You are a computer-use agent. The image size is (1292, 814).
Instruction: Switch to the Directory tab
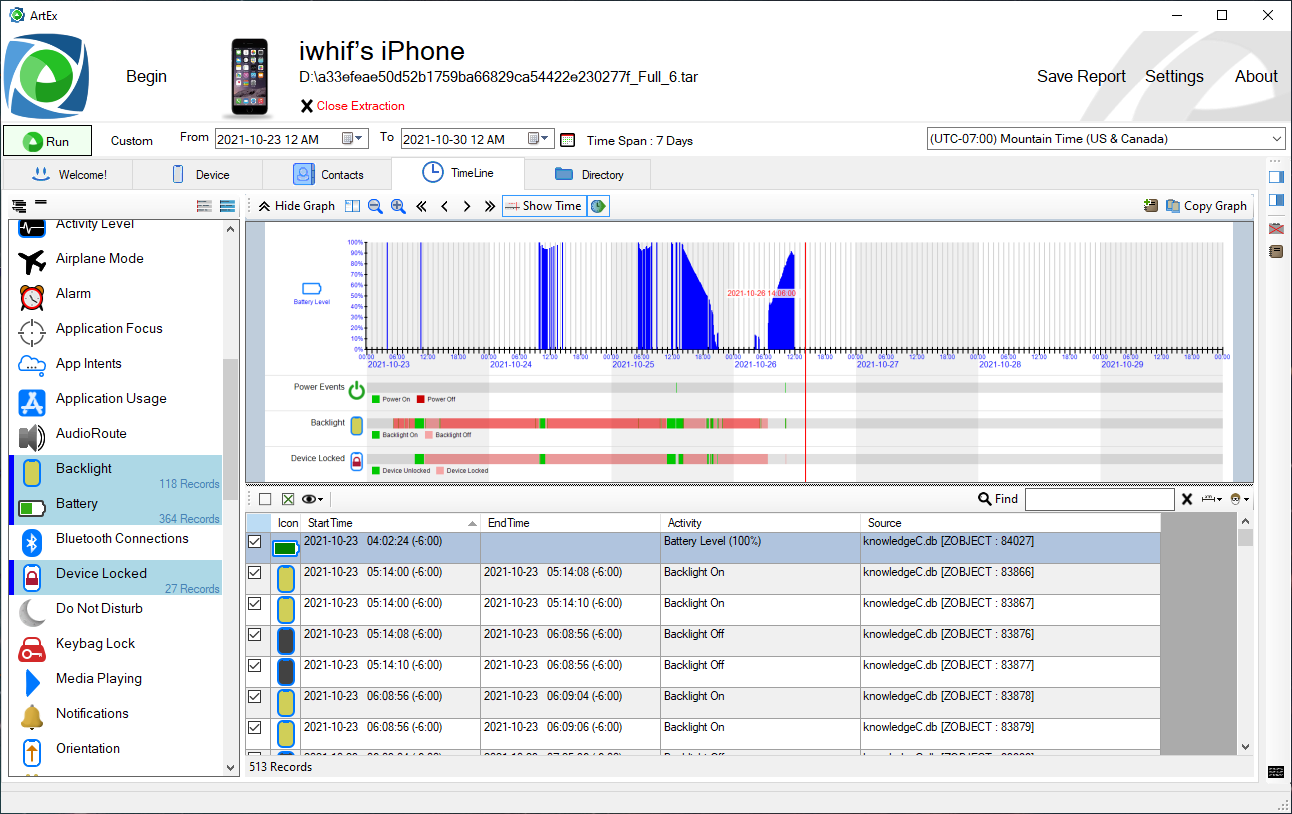(x=588, y=174)
